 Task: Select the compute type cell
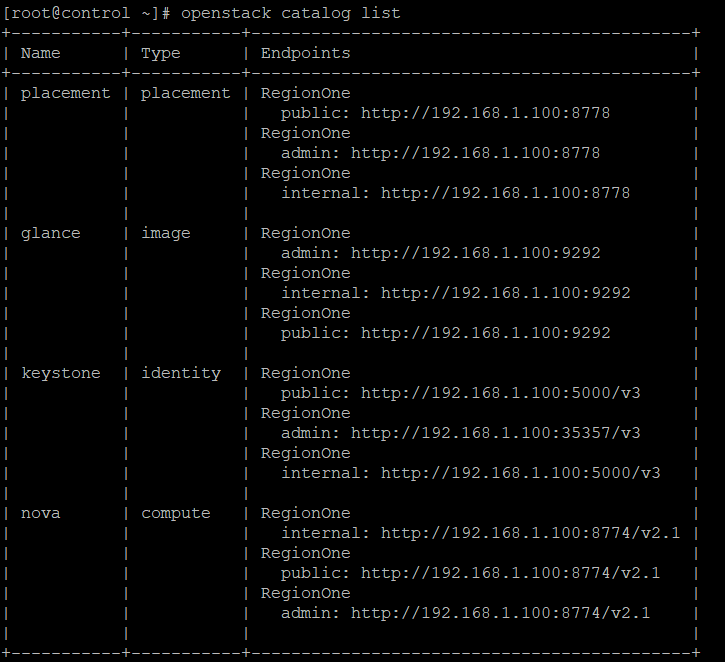(176, 514)
